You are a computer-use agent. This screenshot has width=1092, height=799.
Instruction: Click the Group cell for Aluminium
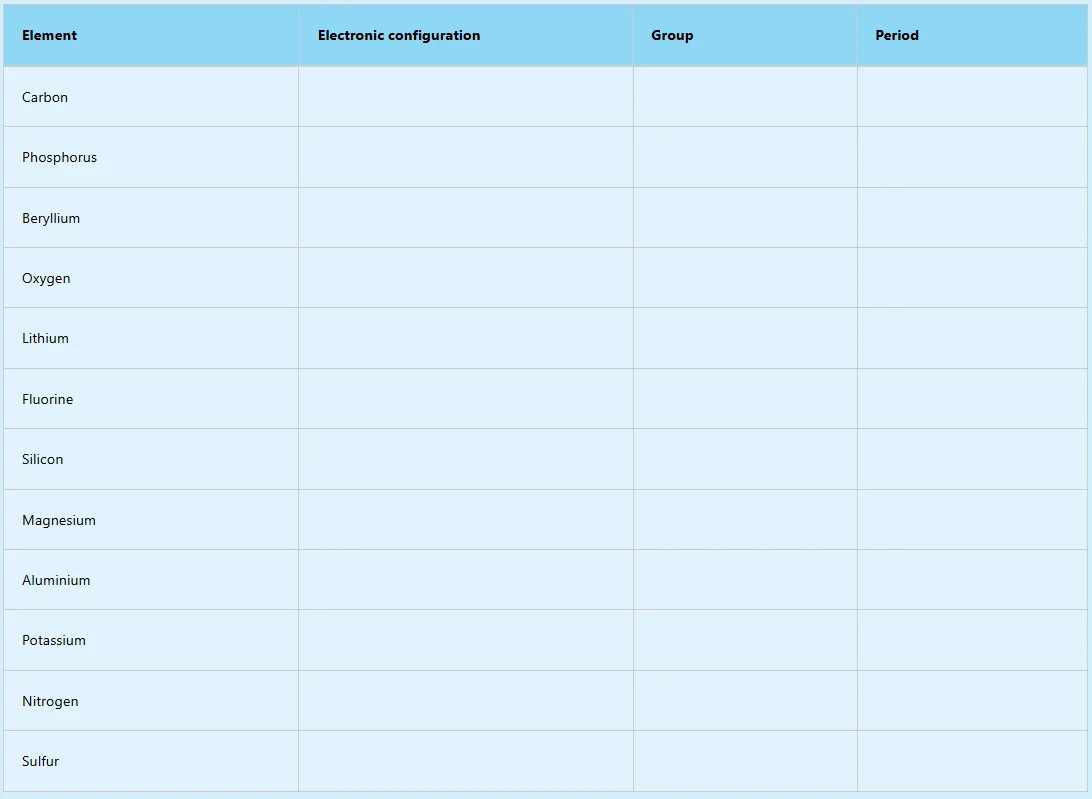coord(745,580)
